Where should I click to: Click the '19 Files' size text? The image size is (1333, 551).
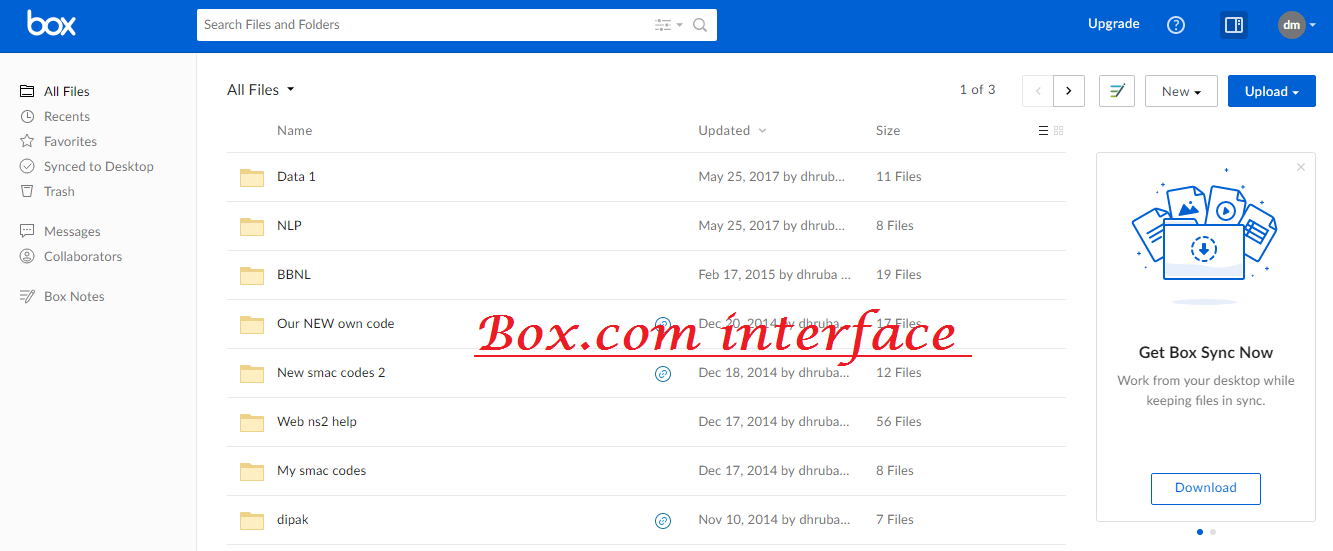click(899, 275)
